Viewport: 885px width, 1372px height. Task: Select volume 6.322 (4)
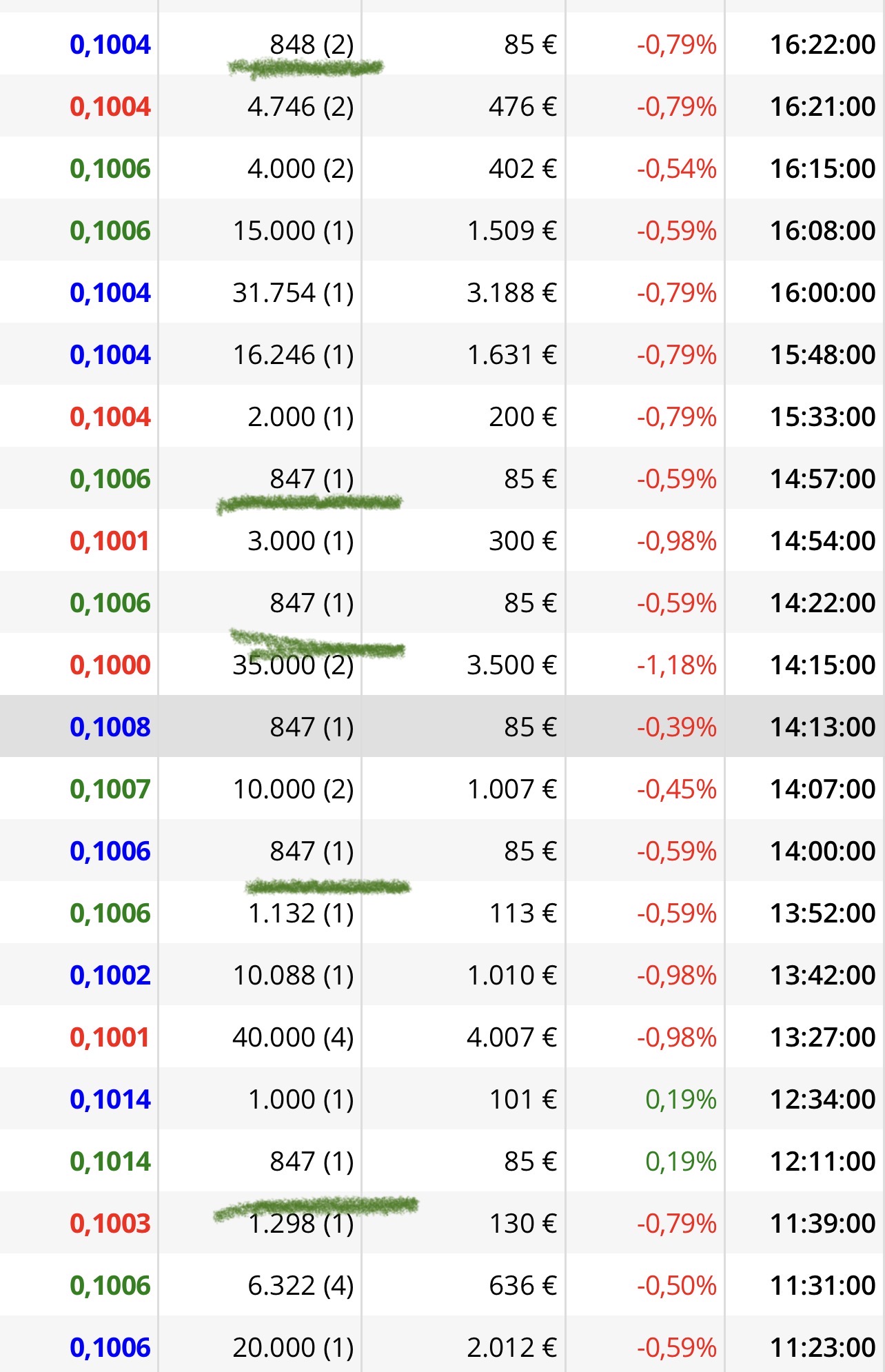(x=301, y=1286)
